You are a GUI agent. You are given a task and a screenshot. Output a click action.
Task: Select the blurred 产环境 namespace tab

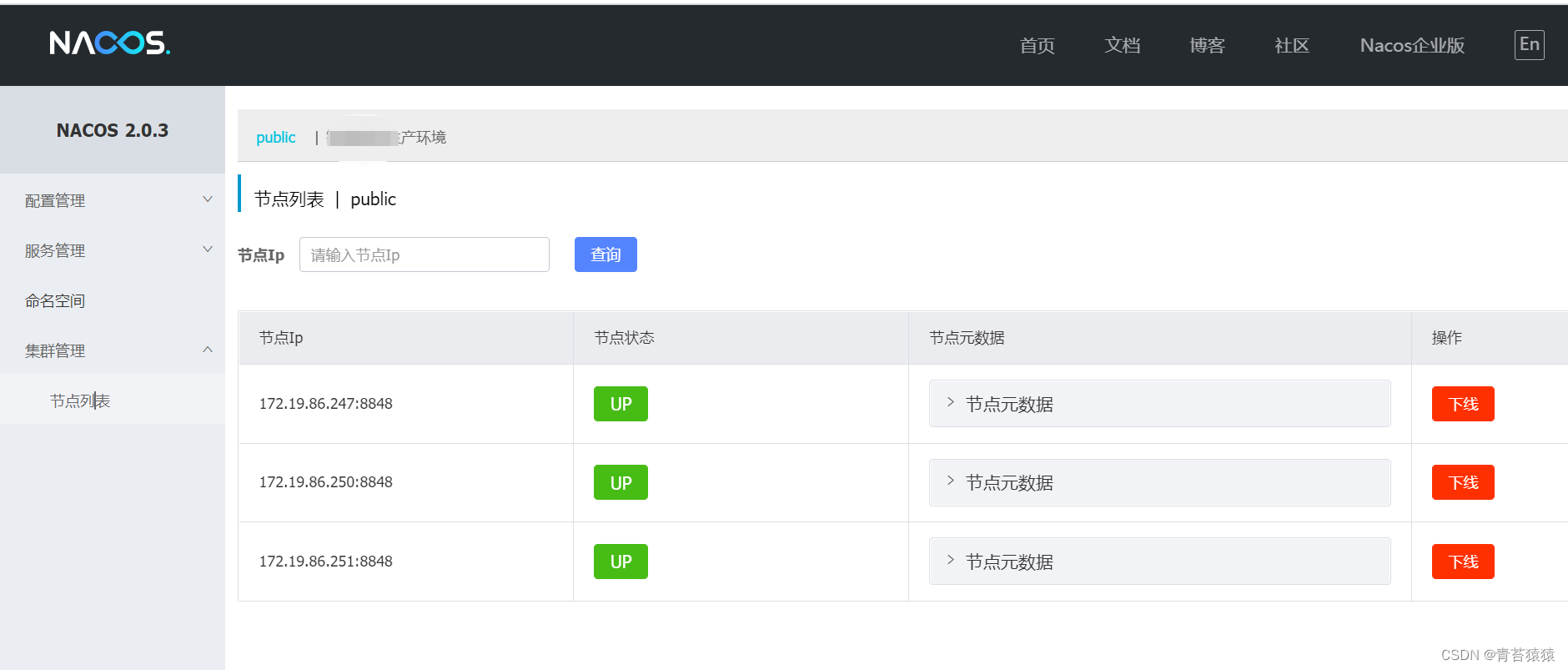386,138
